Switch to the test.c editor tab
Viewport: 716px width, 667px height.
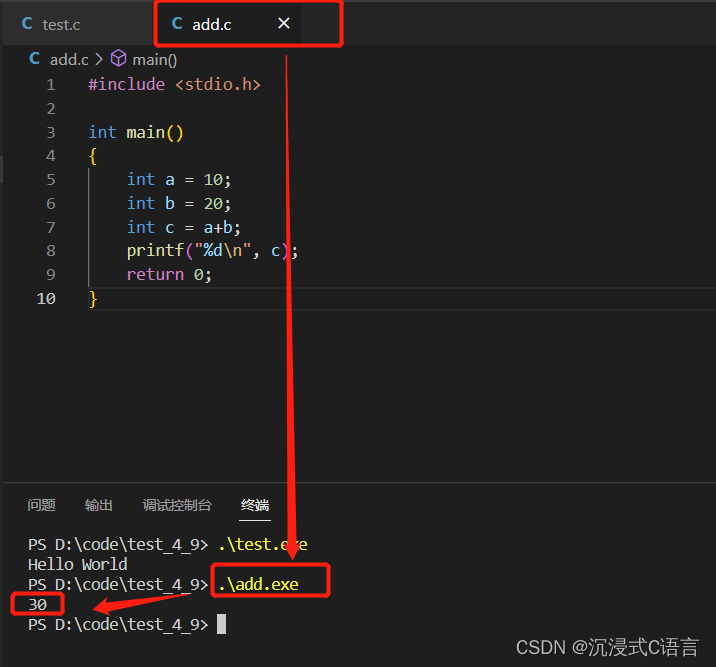78,24
